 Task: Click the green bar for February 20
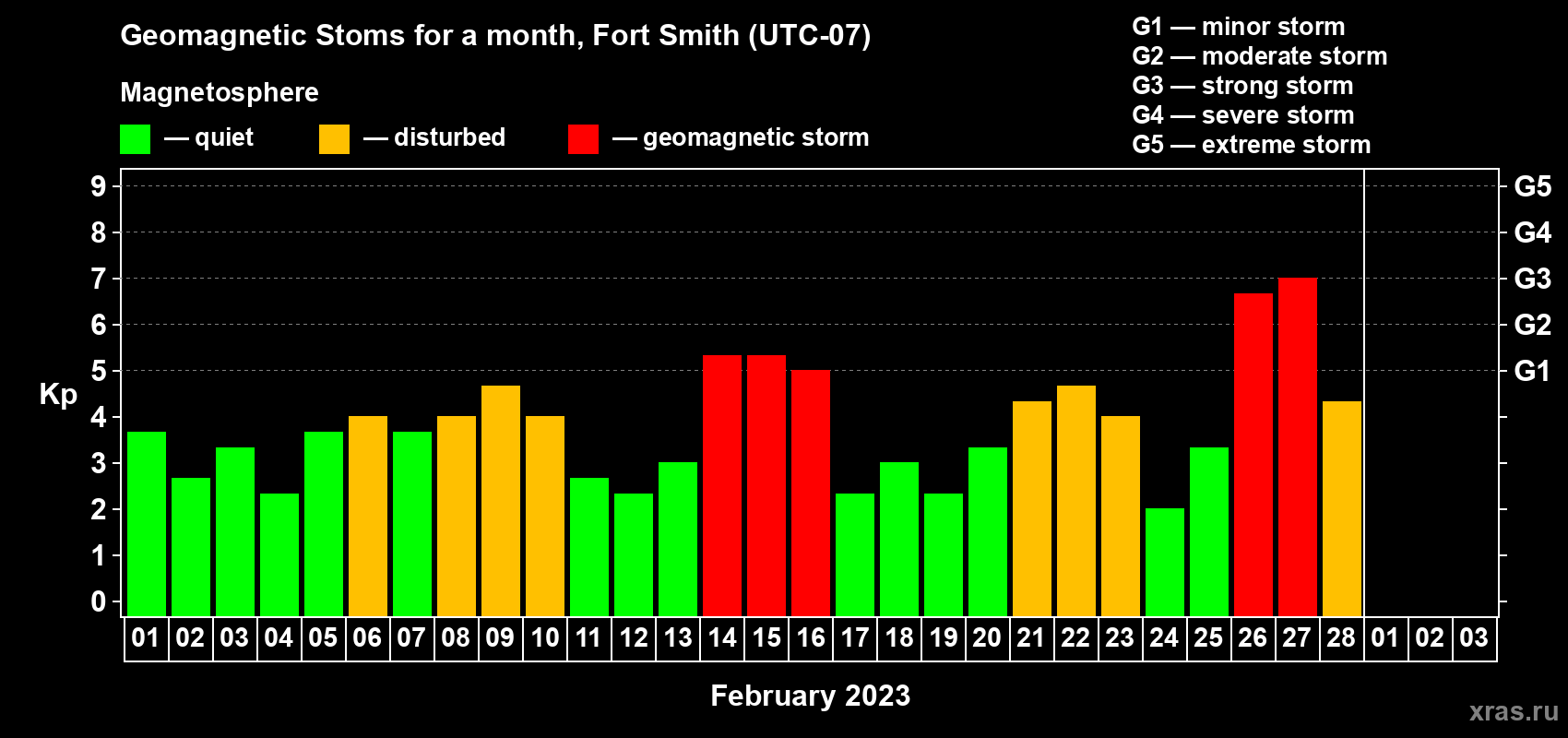pyautogui.click(x=988, y=531)
